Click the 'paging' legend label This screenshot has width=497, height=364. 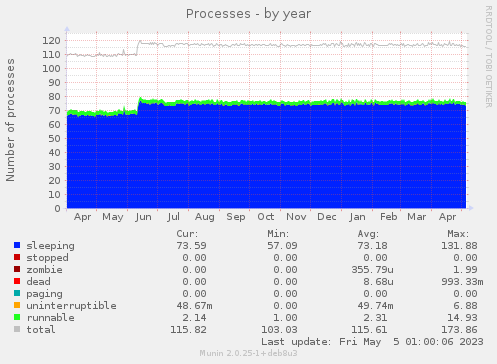pos(44,294)
